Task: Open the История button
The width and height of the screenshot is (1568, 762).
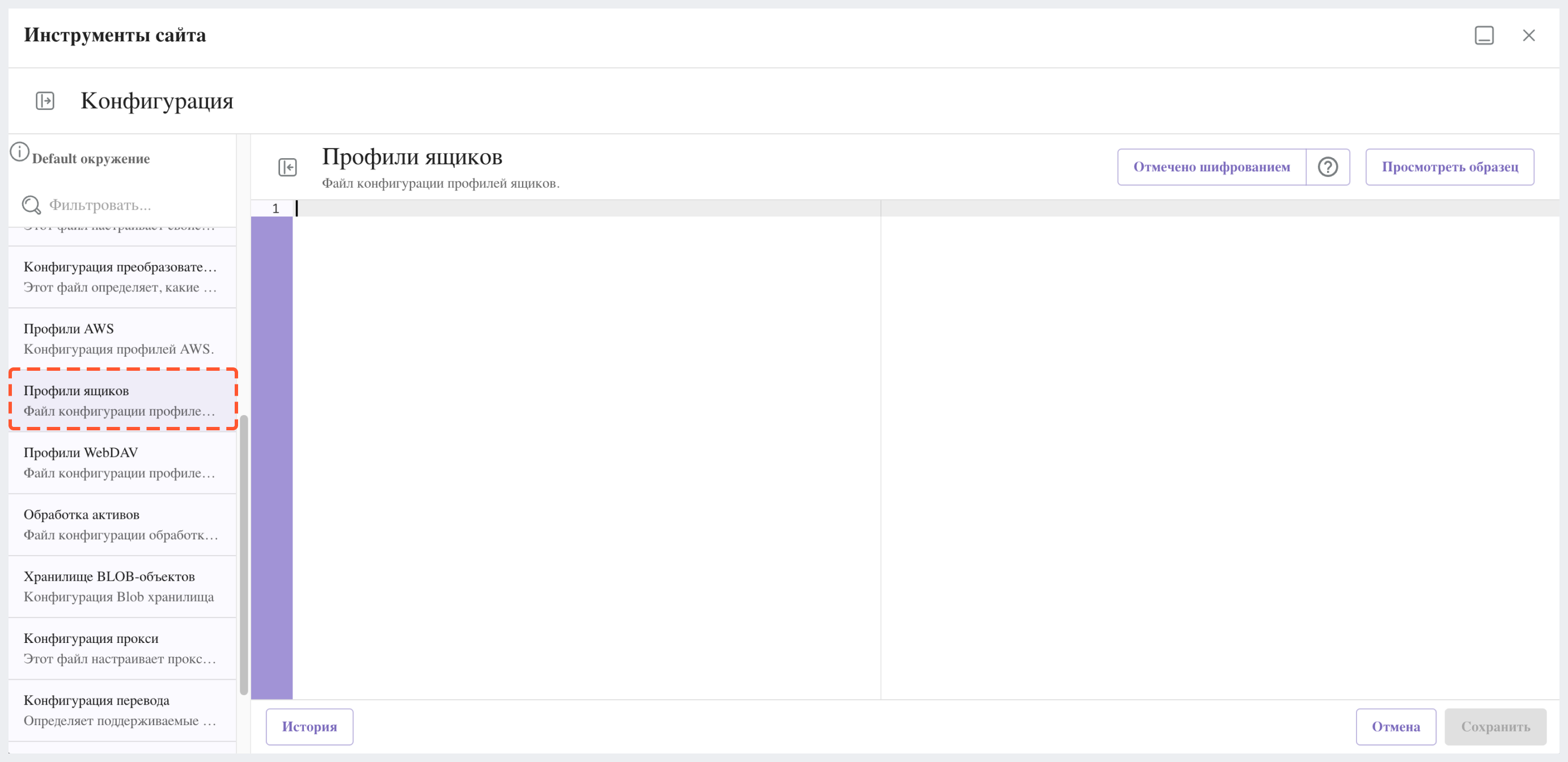Action: [x=309, y=726]
